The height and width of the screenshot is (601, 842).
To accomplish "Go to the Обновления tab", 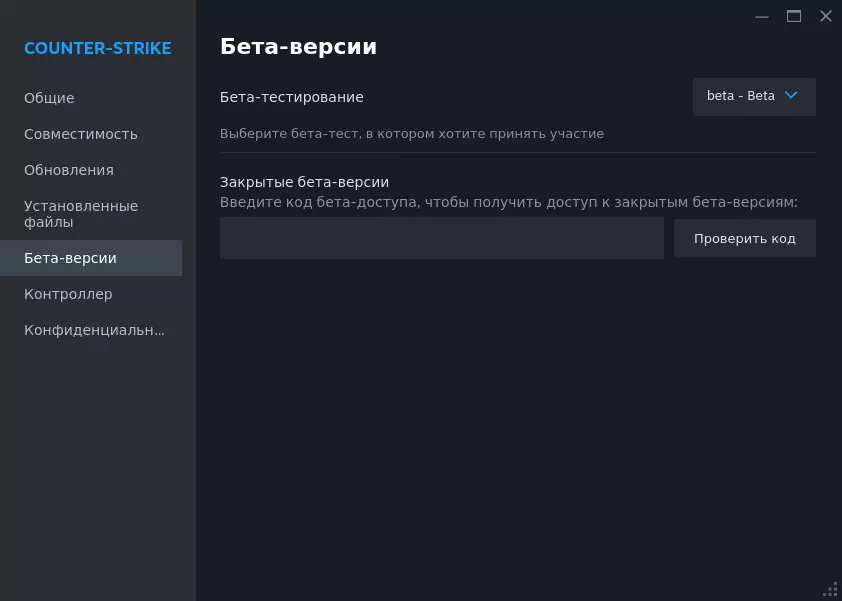I will point(69,170).
